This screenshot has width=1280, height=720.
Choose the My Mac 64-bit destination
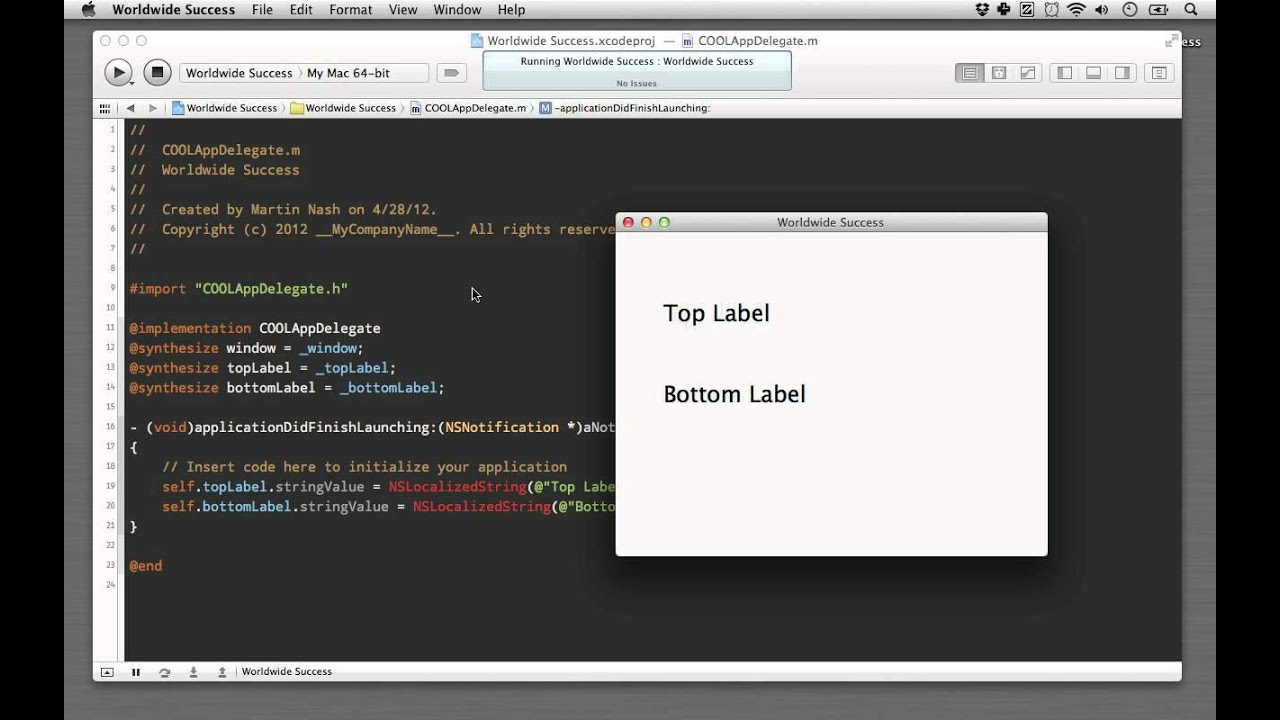pos(348,73)
